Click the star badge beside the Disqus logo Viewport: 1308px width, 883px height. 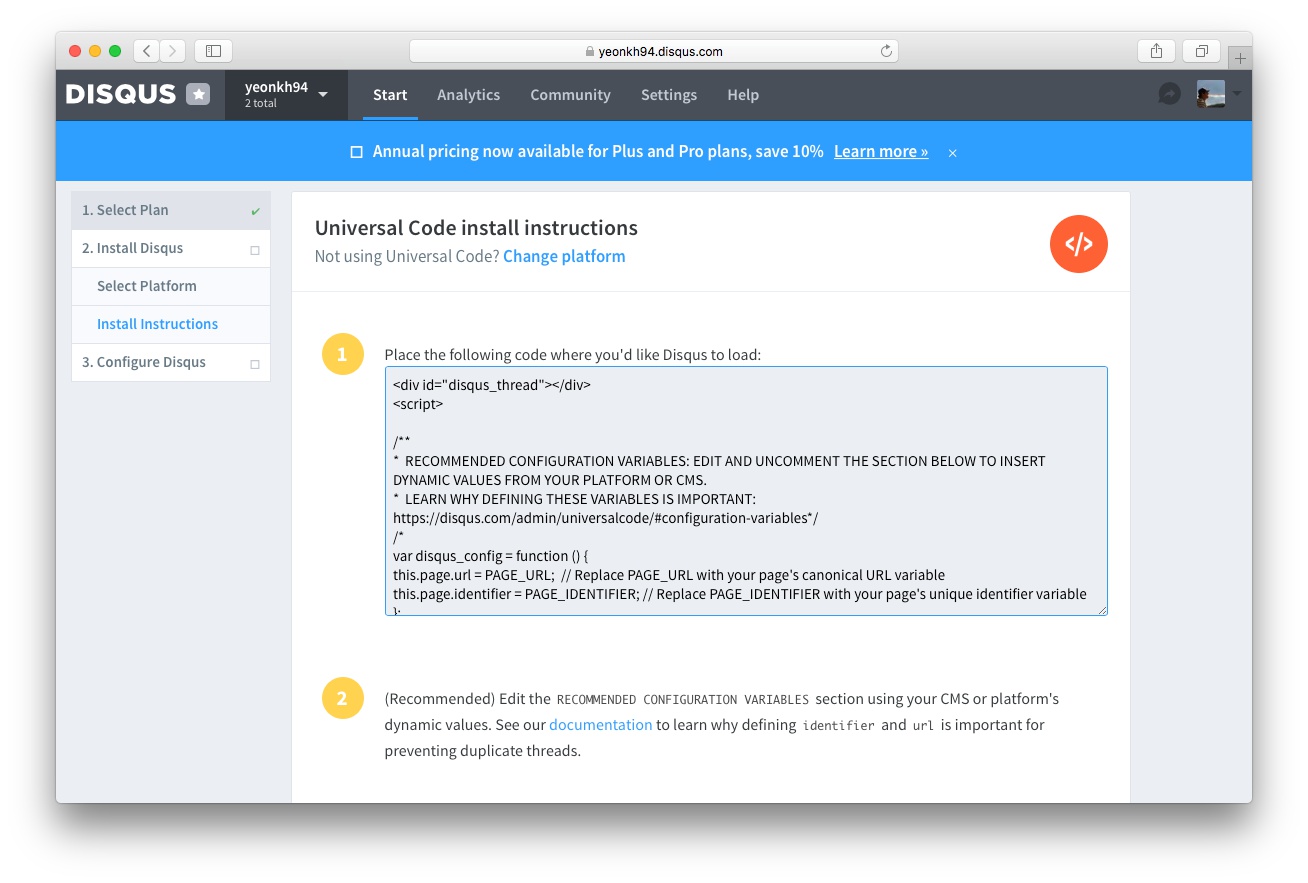pyautogui.click(x=198, y=94)
